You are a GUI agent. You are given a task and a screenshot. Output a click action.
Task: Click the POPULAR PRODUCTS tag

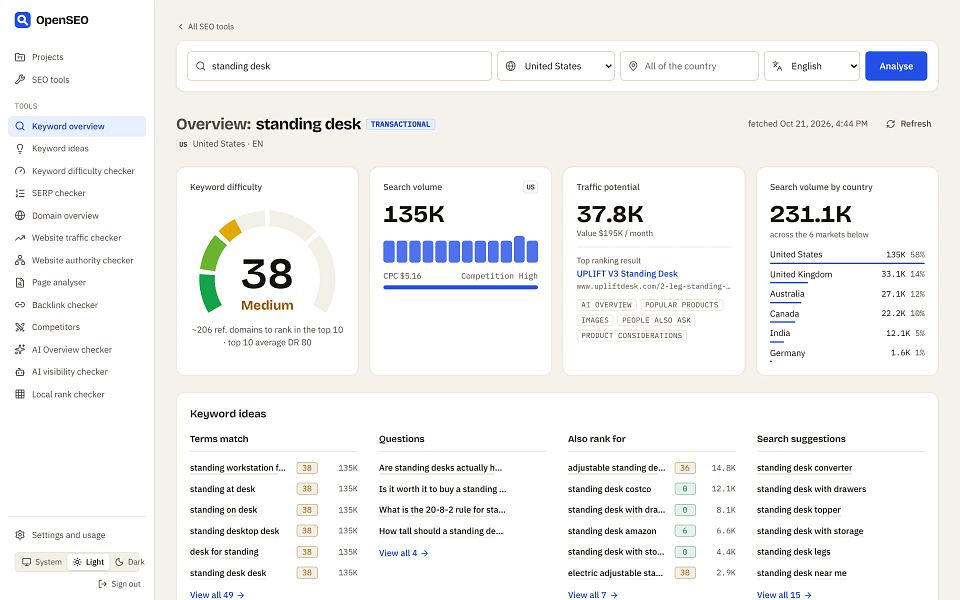pos(681,305)
